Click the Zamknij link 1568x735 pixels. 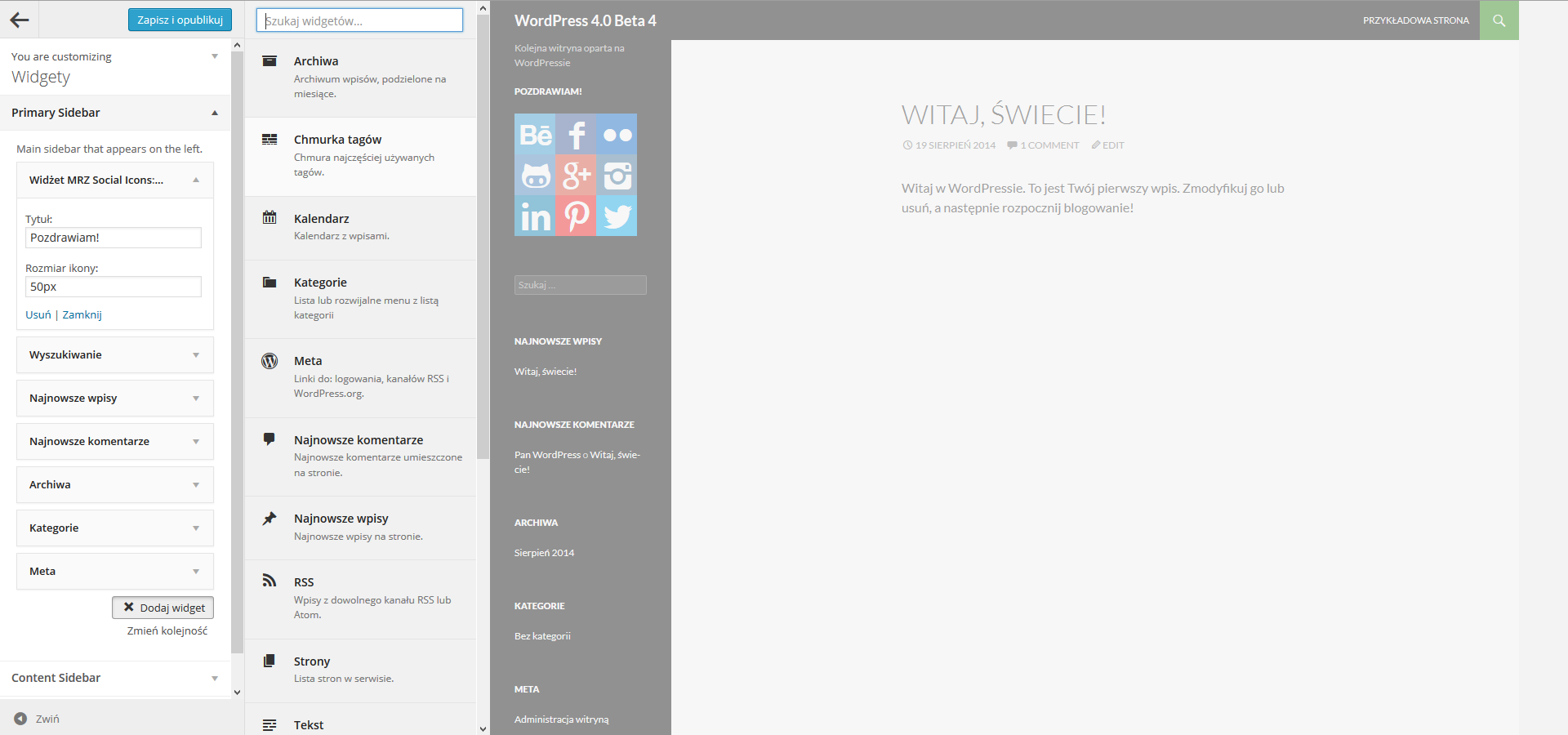click(x=82, y=315)
